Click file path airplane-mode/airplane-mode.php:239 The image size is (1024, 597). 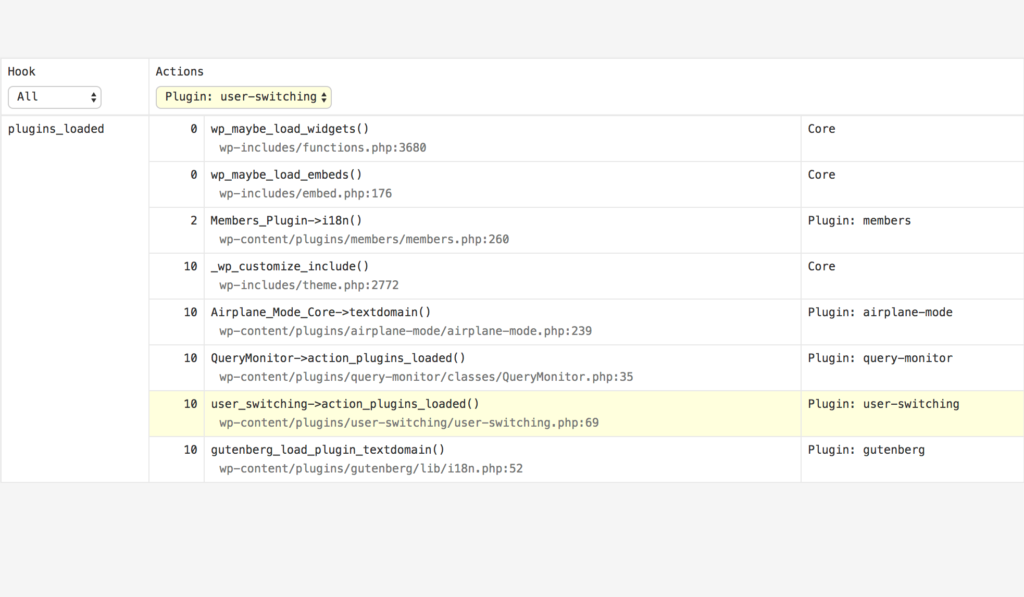tap(406, 331)
